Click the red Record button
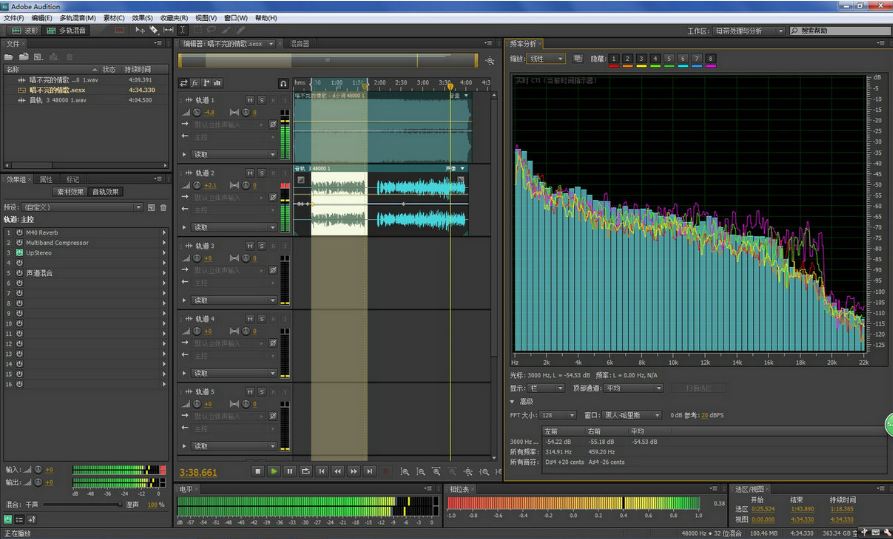893x539 pixels. coord(386,471)
